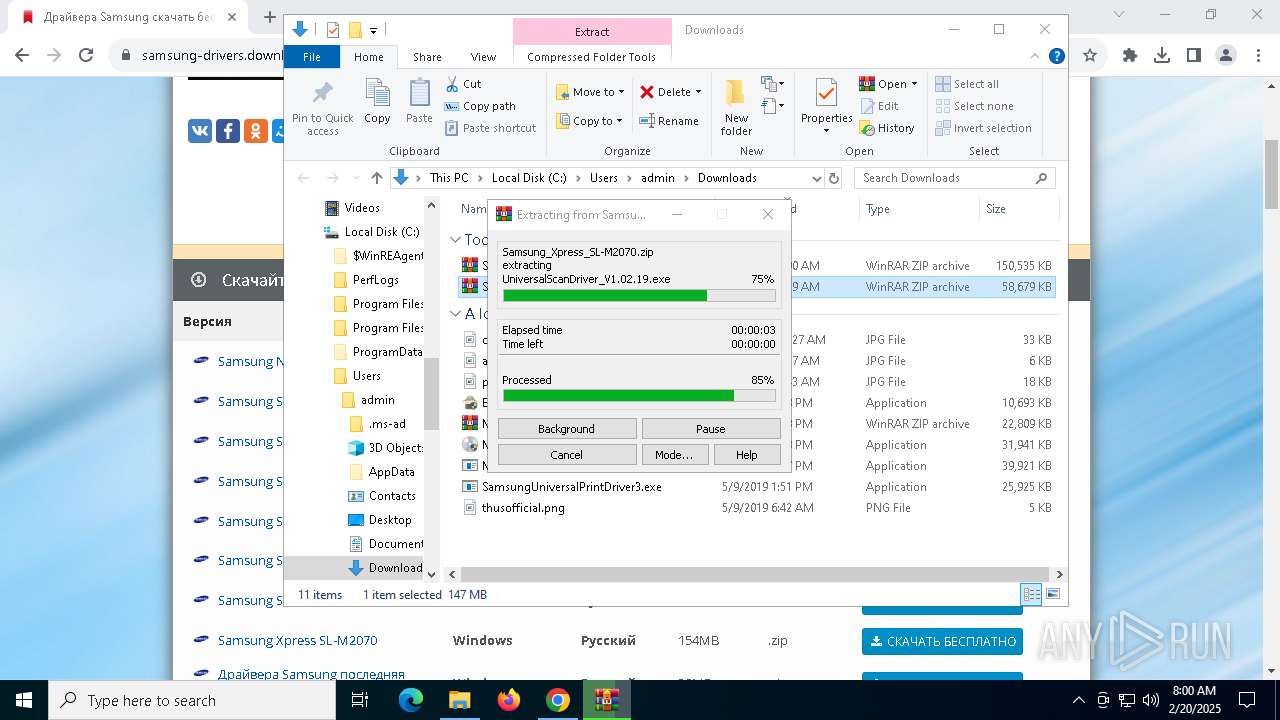Viewport: 1280px width, 720px height.
Task: Switch to details view in status bar
Action: (1032, 594)
